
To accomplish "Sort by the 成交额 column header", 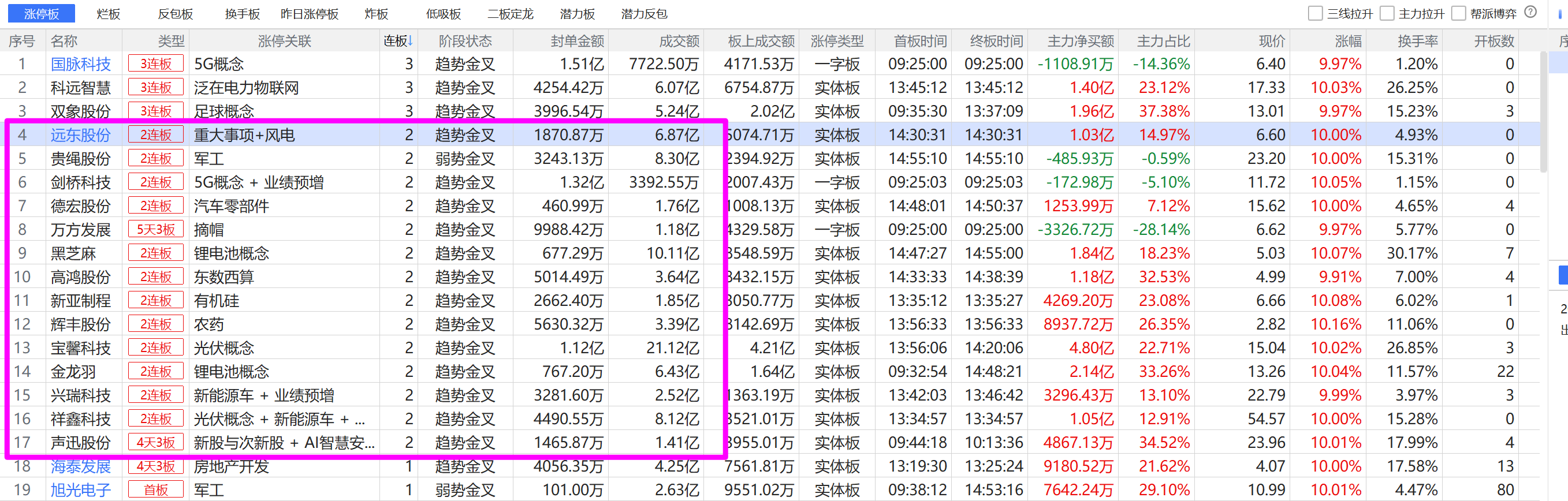I will coord(679,41).
